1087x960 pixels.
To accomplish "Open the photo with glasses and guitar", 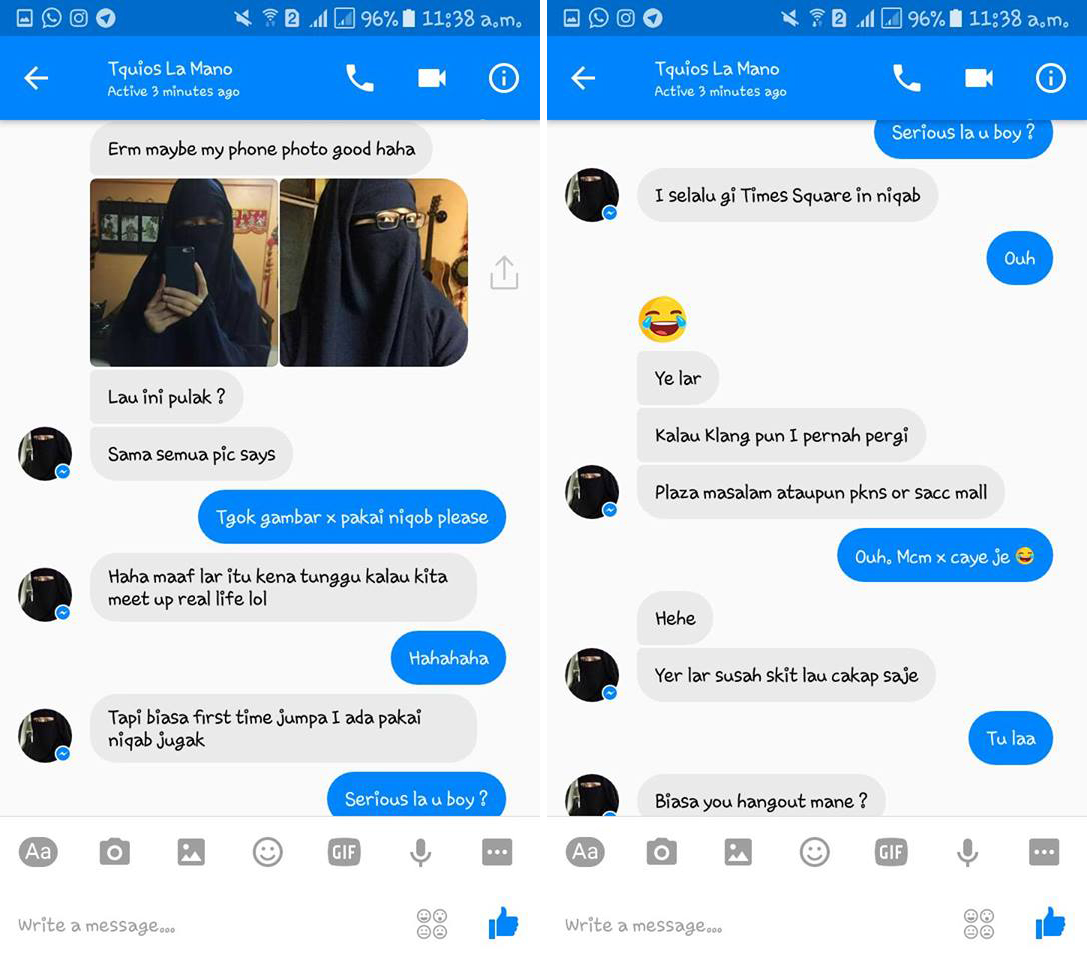I will (x=374, y=272).
